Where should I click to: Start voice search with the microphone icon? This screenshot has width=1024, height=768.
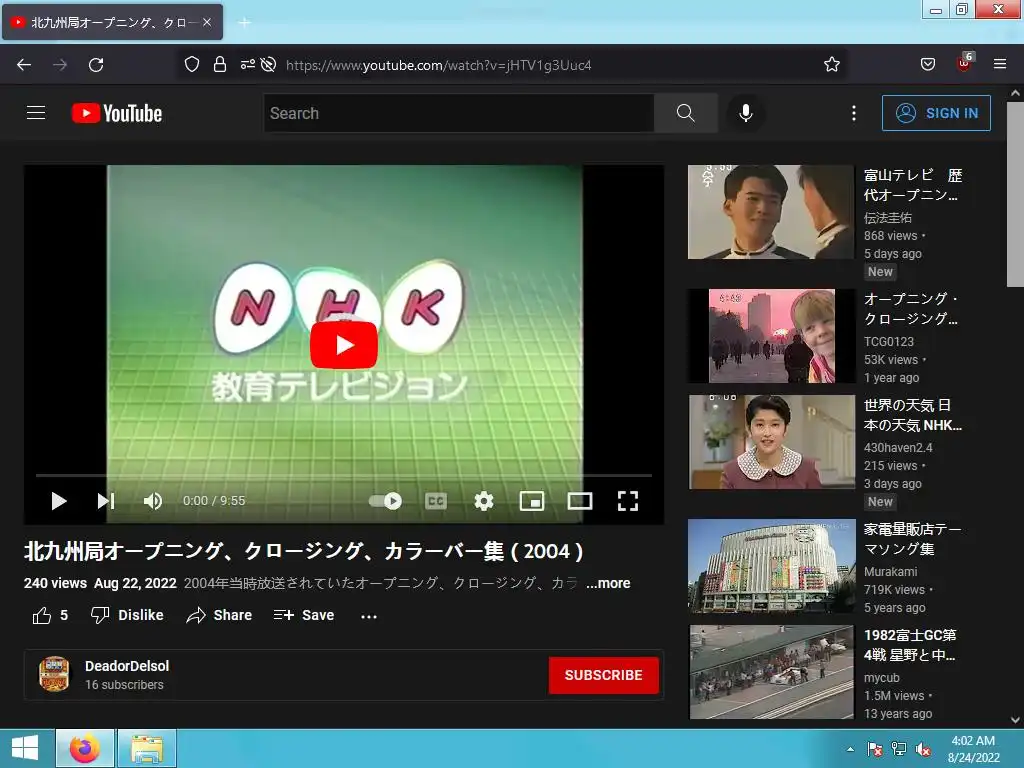tap(746, 113)
